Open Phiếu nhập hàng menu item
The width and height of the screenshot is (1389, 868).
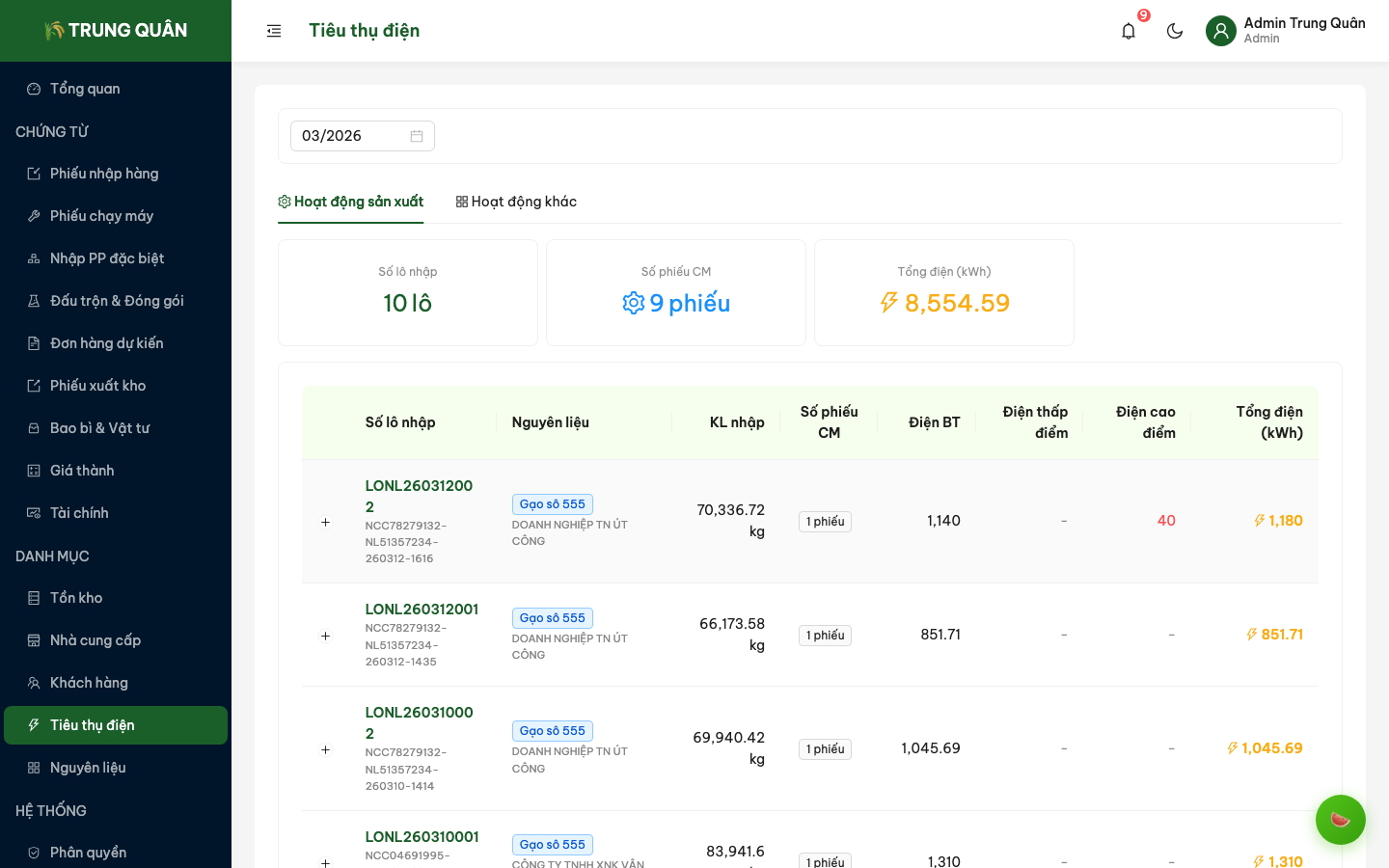point(104,174)
